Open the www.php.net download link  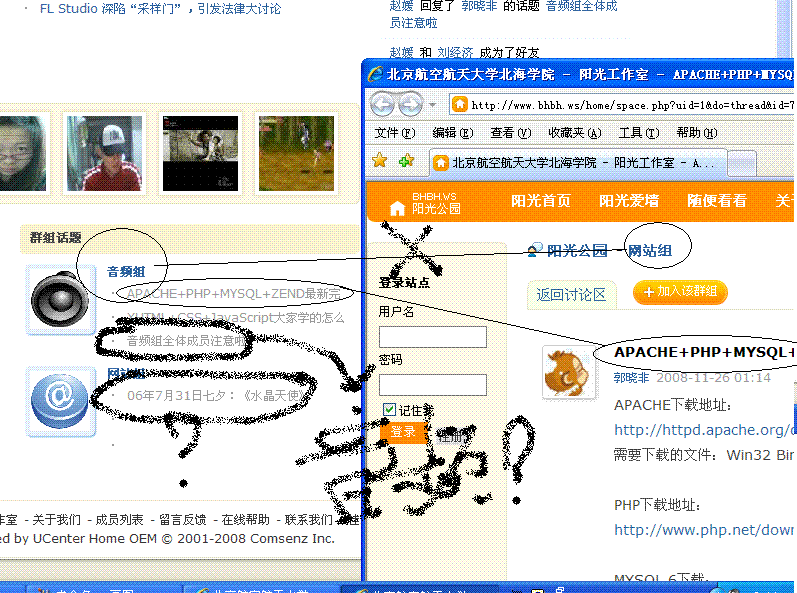click(x=703, y=530)
